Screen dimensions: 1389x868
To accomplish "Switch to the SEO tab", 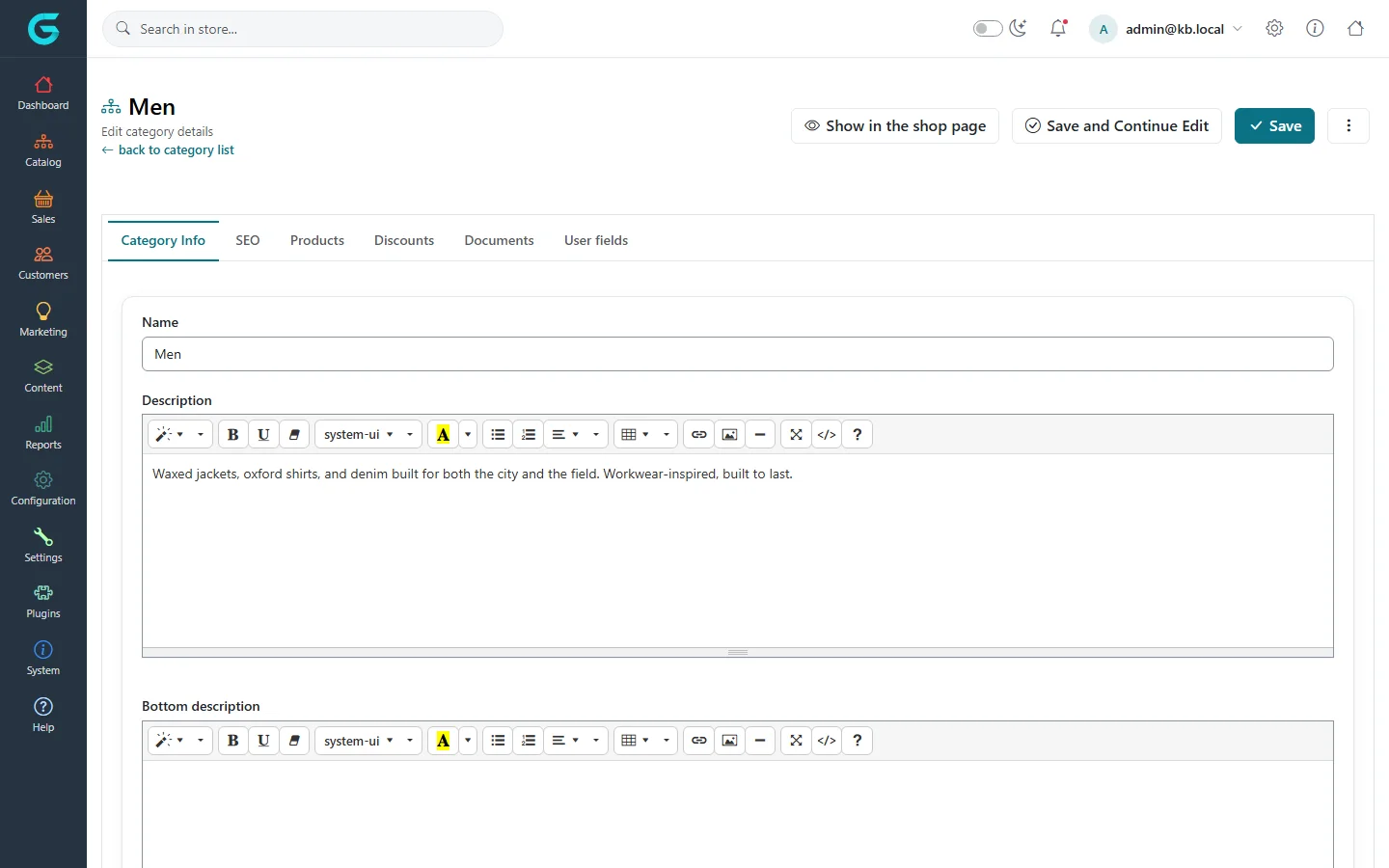I will pos(248,240).
